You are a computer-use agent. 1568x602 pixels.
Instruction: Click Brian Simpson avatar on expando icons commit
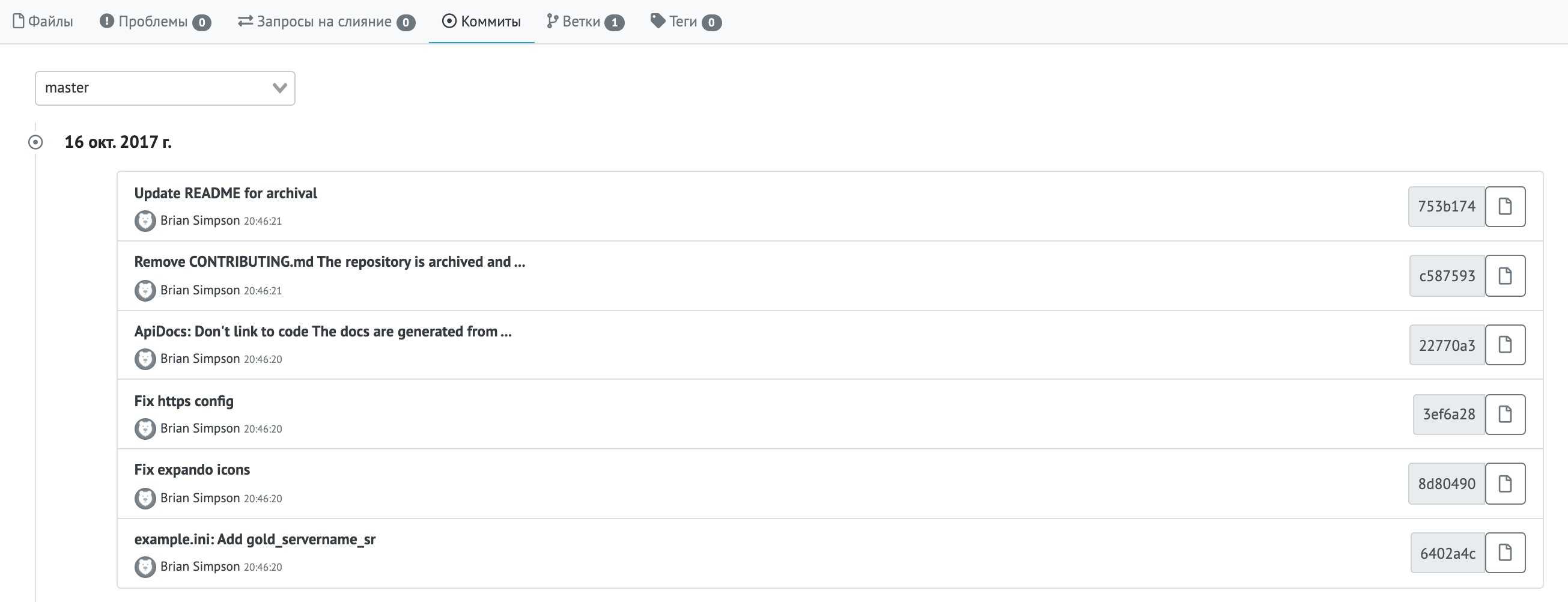[145, 498]
